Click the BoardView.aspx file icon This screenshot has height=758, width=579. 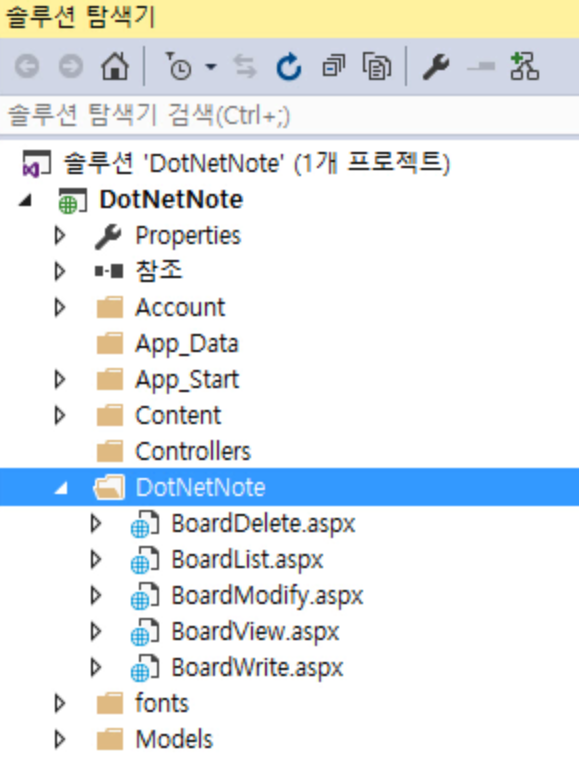(x=144, y=632)
